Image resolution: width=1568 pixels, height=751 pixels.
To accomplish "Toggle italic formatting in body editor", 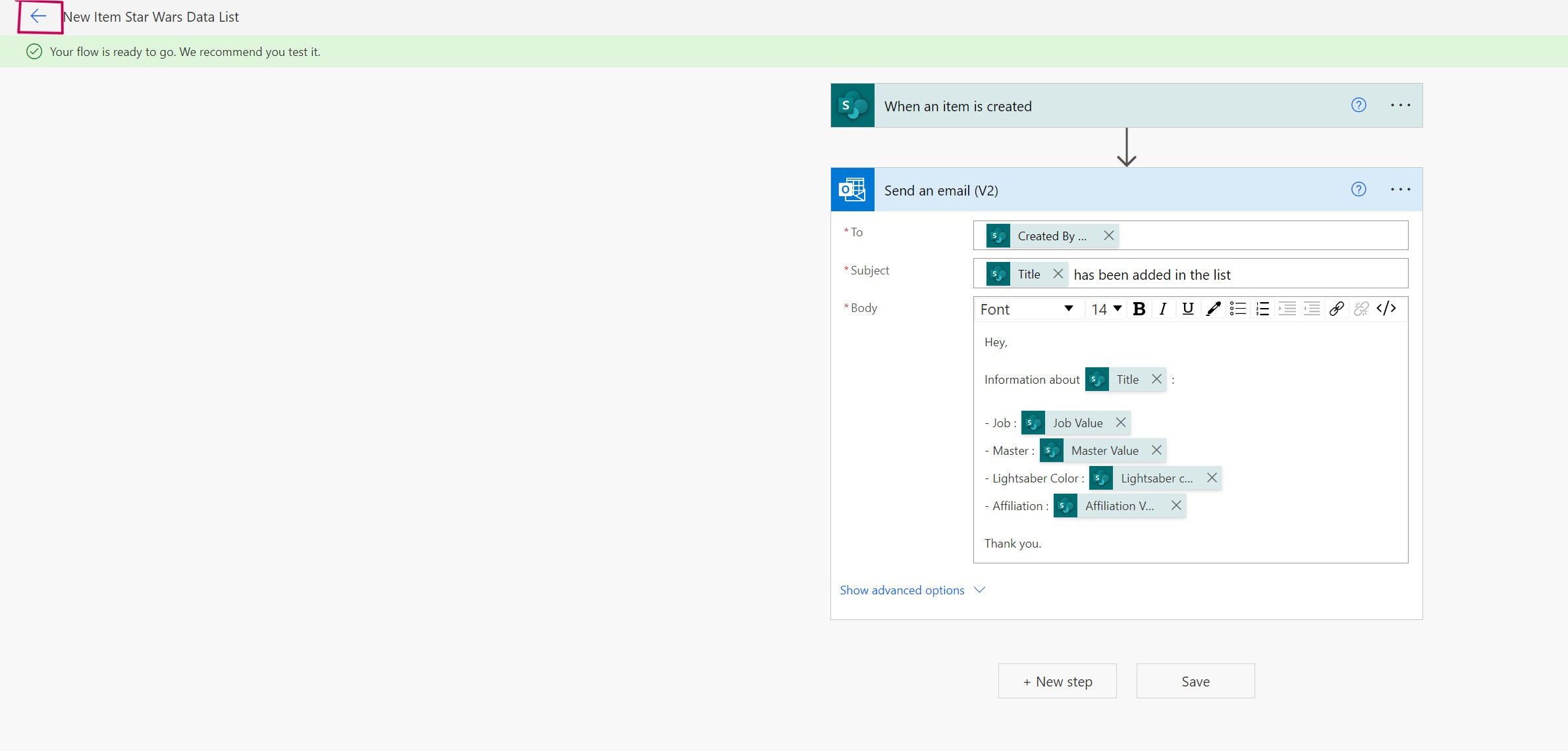I will coord(1163,309).
